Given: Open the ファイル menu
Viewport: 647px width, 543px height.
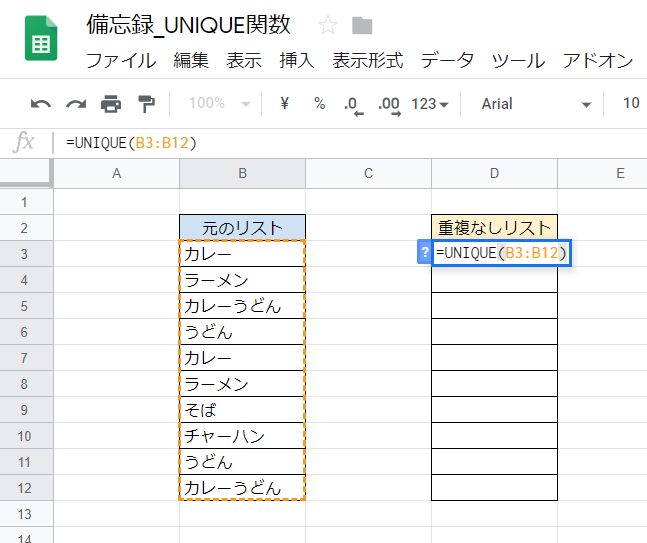Looking at the screenshot, I should 121,61.
